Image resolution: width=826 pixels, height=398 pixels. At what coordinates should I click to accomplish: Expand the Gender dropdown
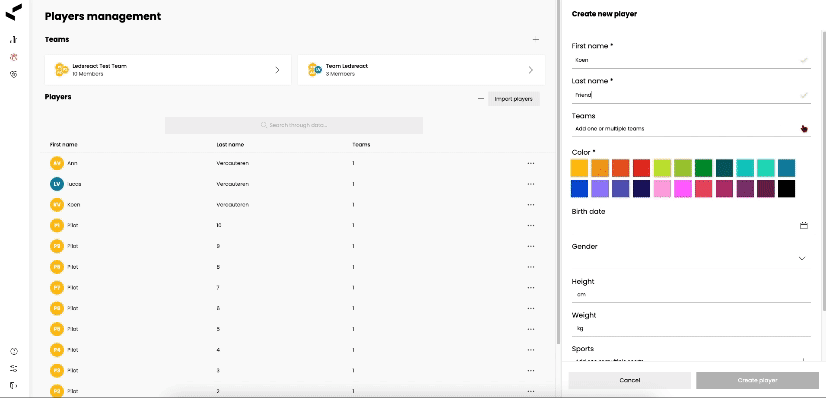(802, 258)
